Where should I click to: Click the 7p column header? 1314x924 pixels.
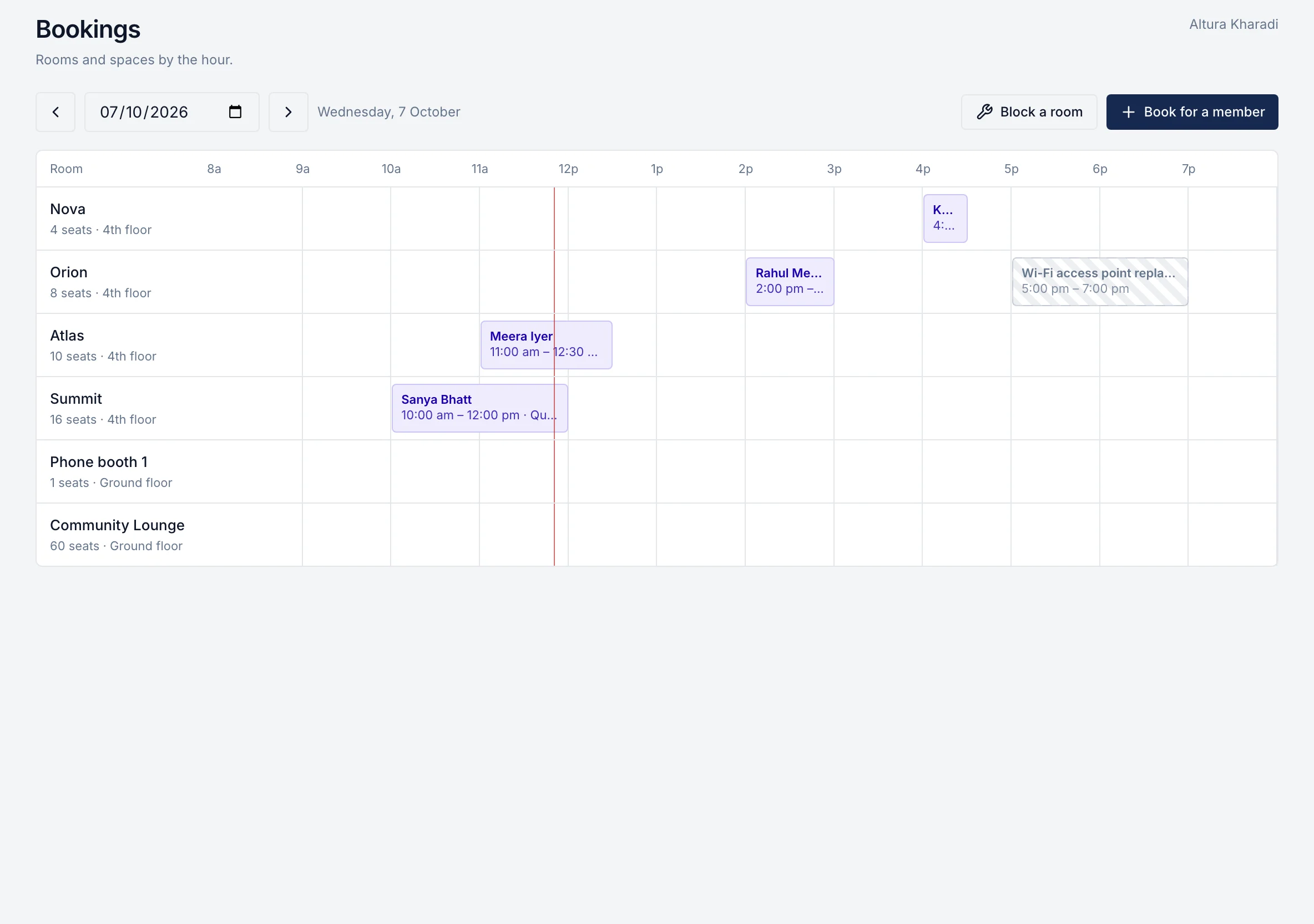[1188, 169]
